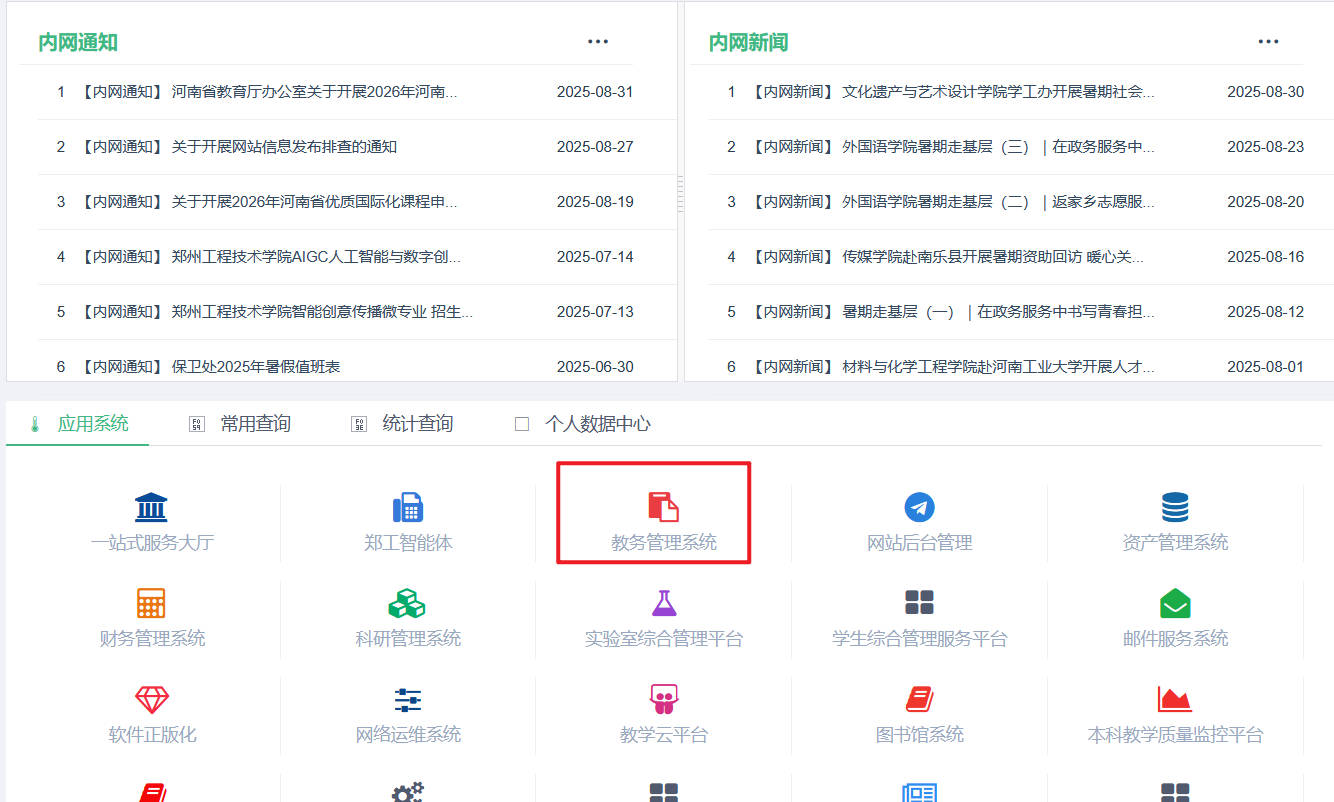The image size is (1334, 802).
Task: Open 财务管理系统 calculator icon
Action: [151, 603]
